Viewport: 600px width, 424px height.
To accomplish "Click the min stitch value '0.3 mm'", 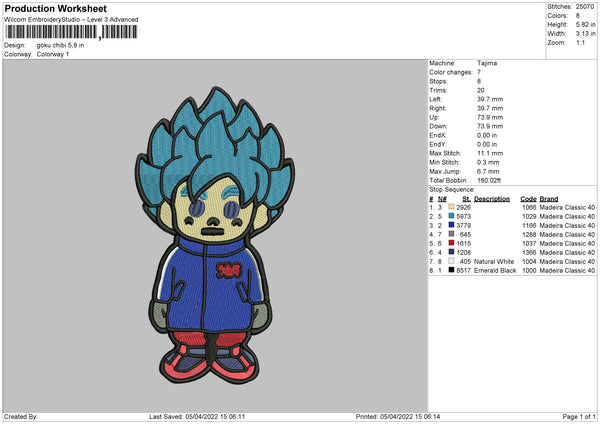I will (x=488, y=162).
